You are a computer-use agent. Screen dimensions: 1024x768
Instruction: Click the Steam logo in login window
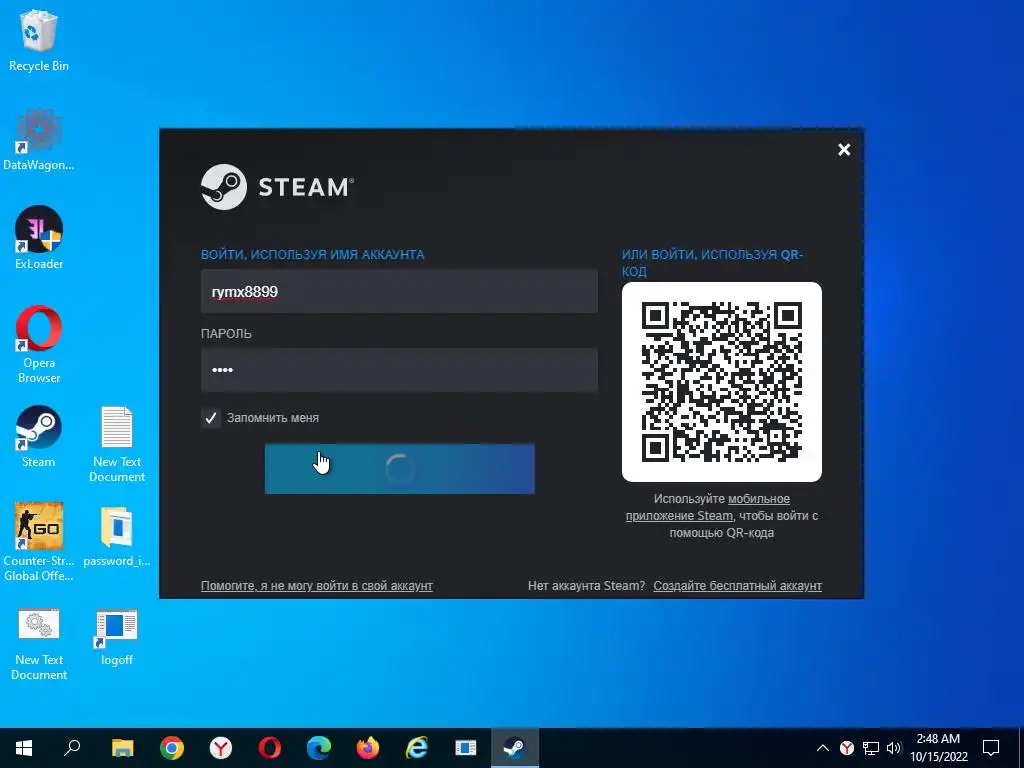[278, 187]
